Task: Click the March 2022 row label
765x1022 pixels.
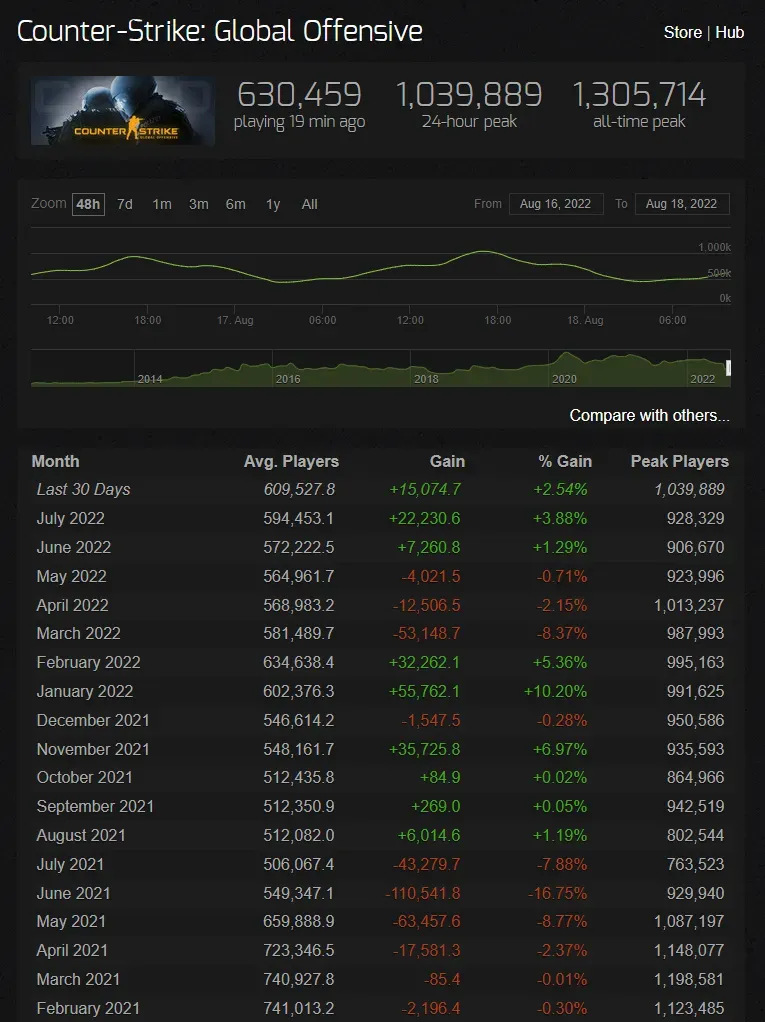Action: (78, 633)
